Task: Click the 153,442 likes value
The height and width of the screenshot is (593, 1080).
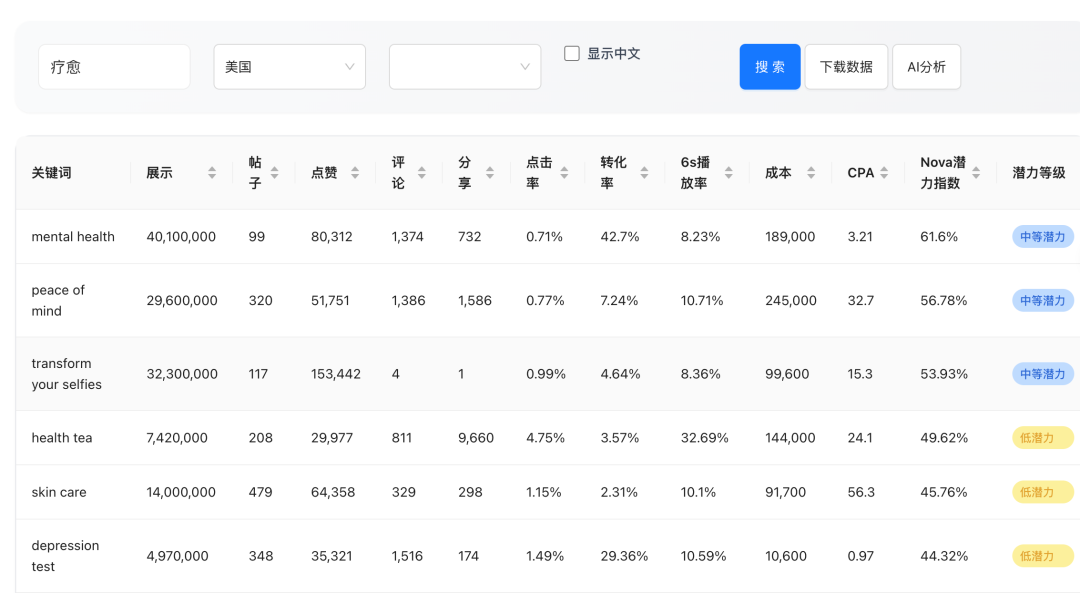Action: pos(335,374)
